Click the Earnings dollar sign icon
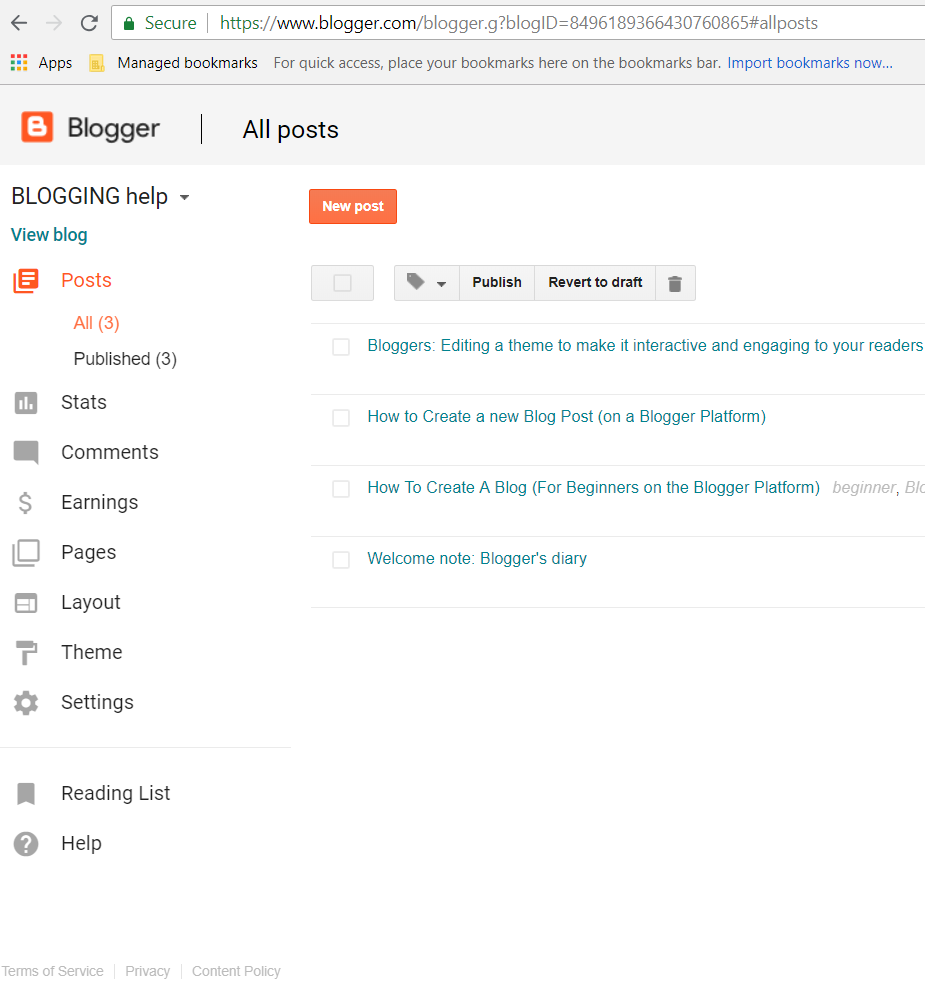Image resolution: width=925 pixels, height=993 pixels. (25, 503)
